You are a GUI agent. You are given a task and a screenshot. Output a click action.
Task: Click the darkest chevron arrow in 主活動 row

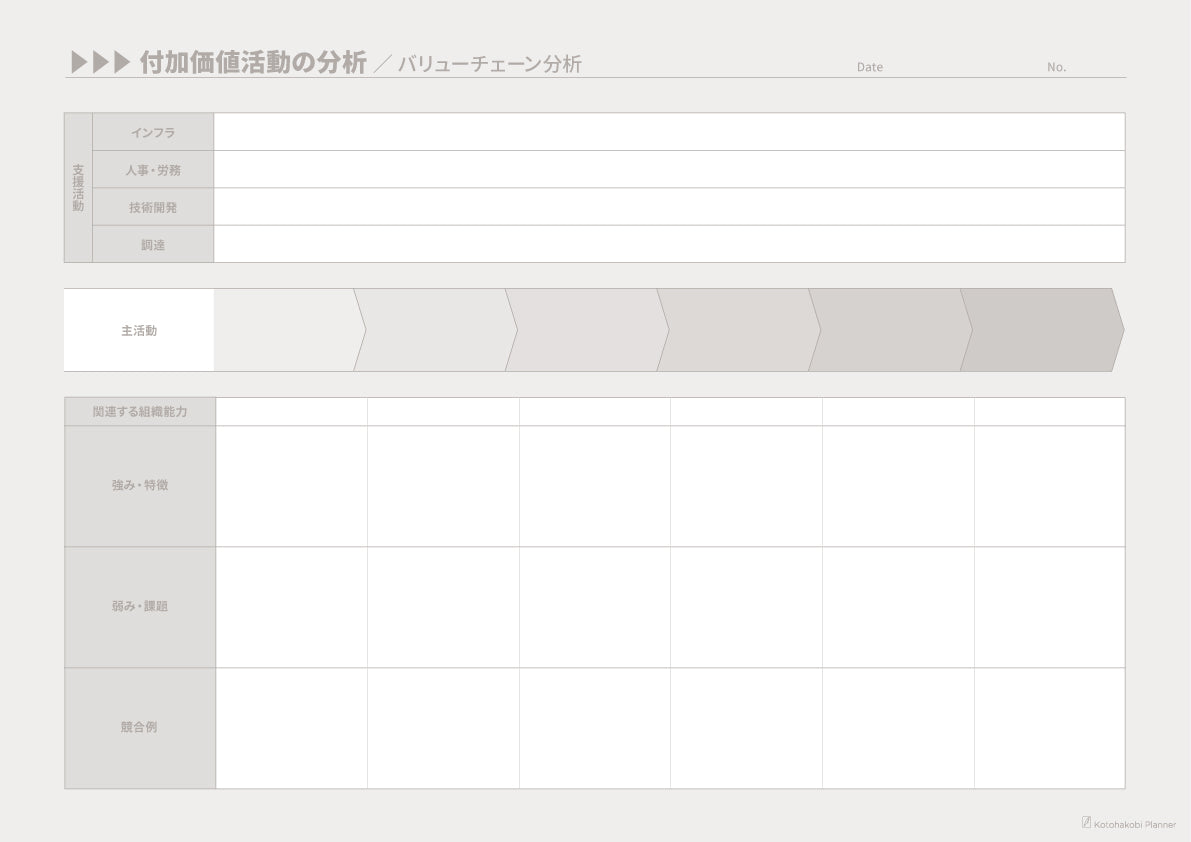point(1042,330)
